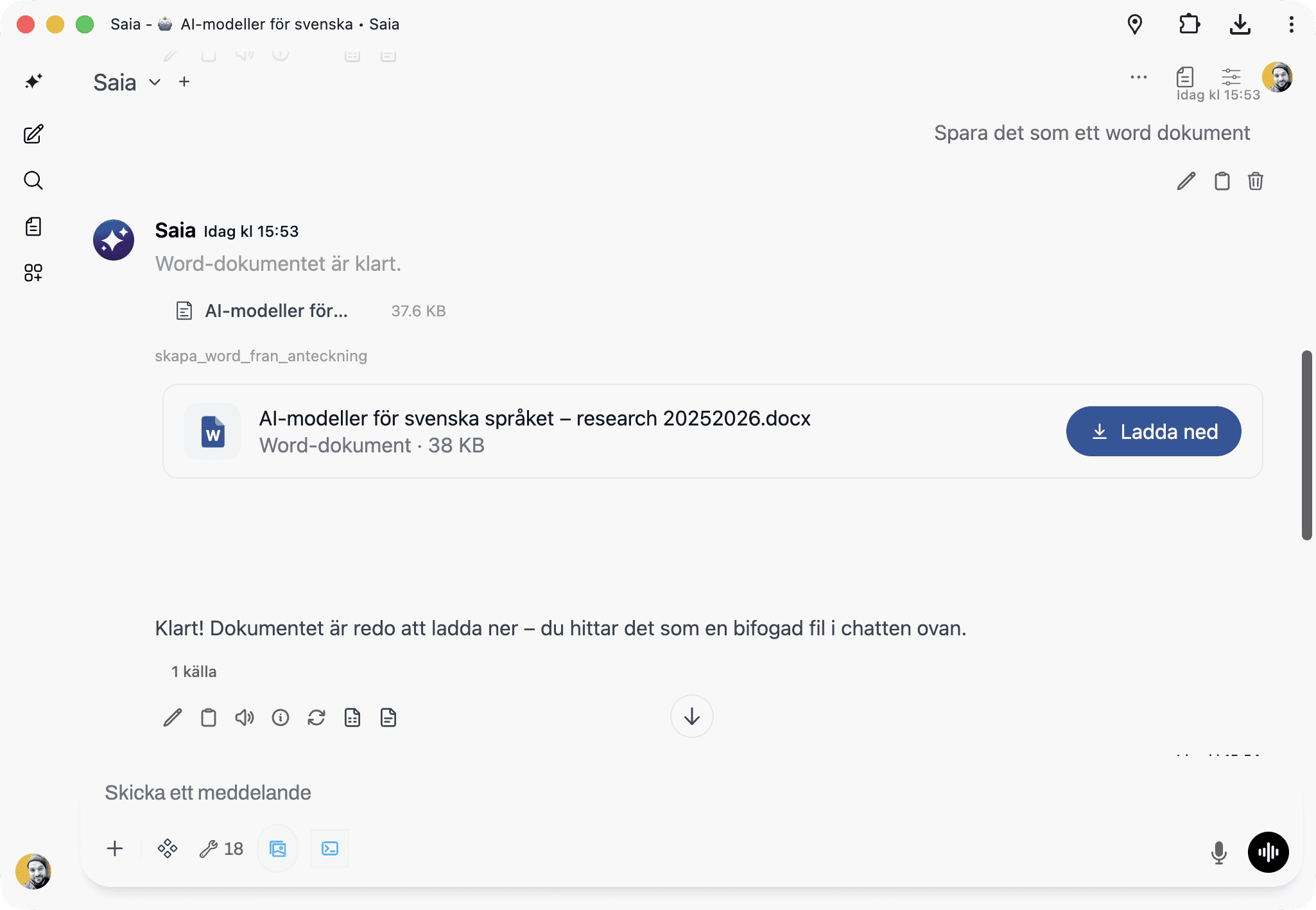
Task: Open the docx file name in the download card
Action: click(x=535, y=418)
